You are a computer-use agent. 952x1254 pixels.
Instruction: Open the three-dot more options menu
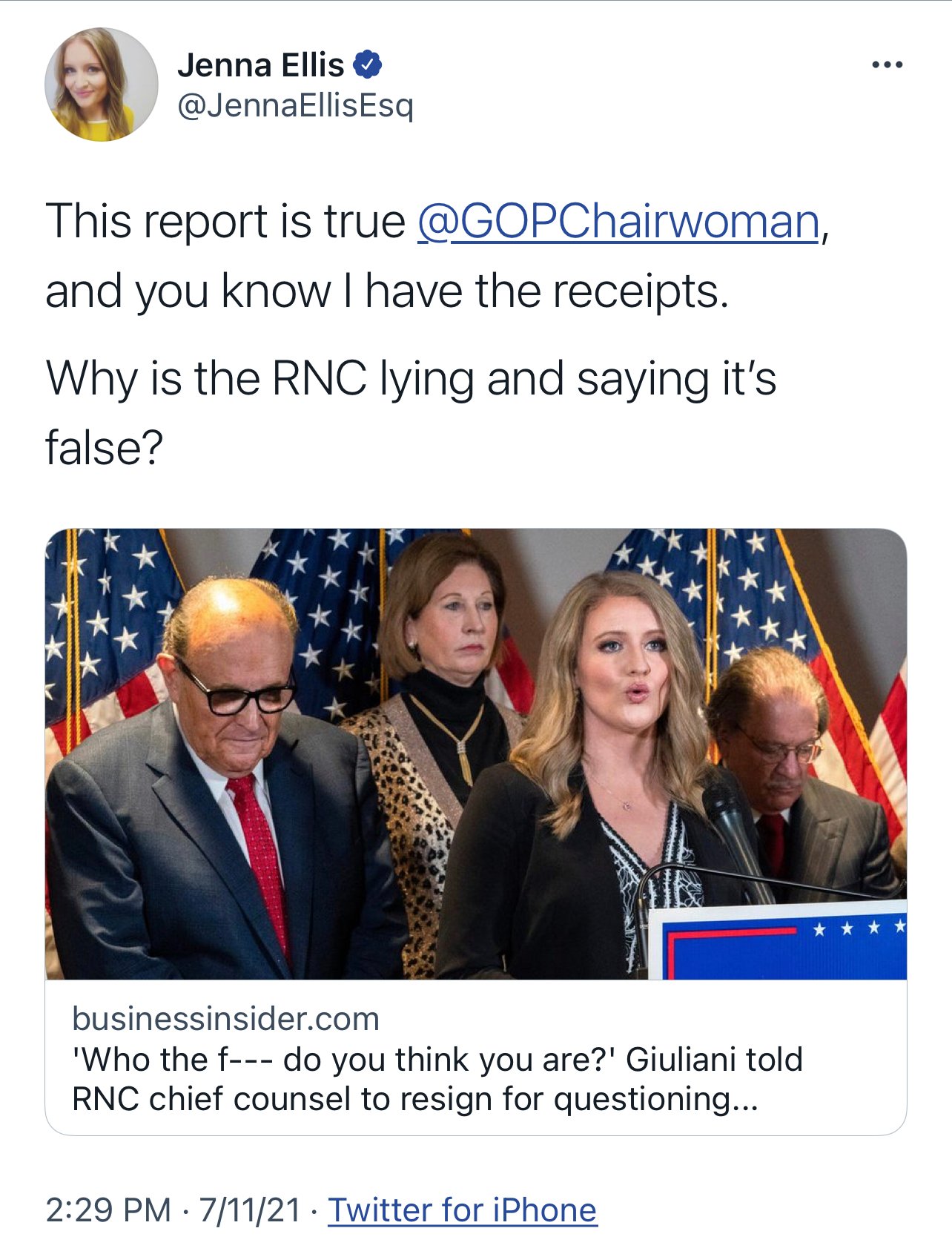[x=887, y=65]
